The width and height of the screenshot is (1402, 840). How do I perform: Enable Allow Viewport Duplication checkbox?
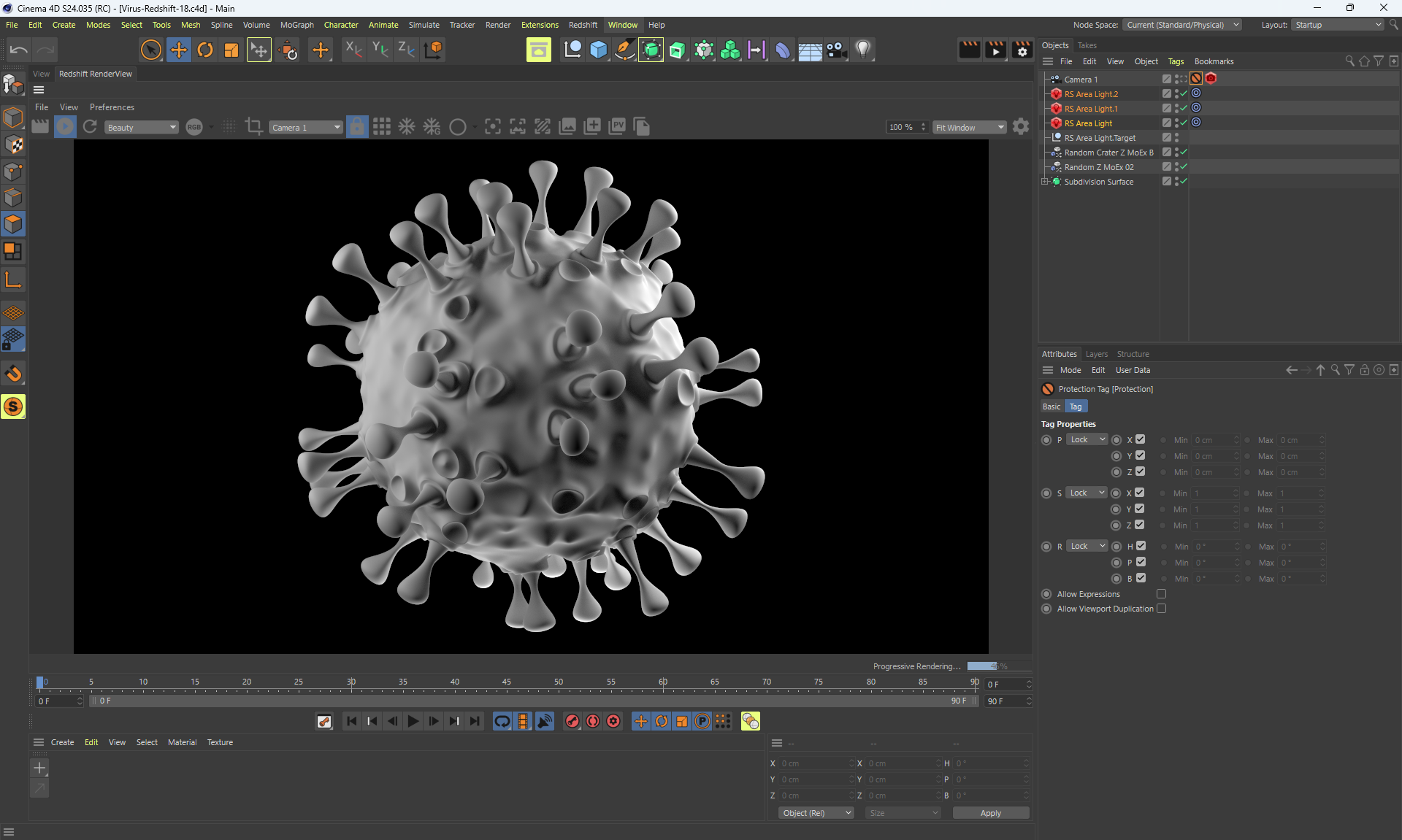click(1161, 609)
